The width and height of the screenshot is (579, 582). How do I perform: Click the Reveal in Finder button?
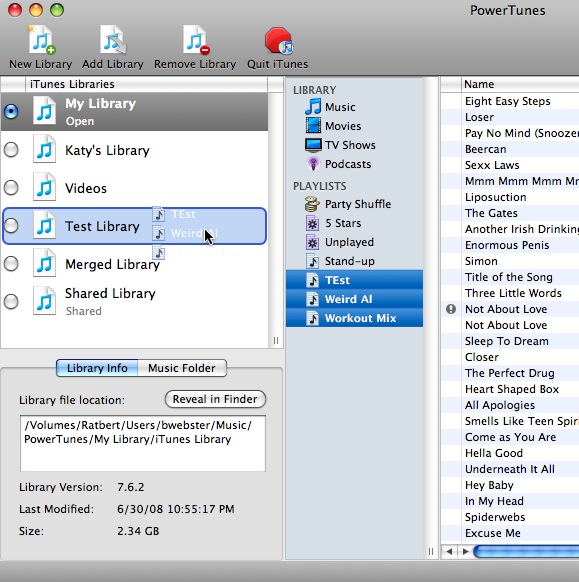pos(215,399)
